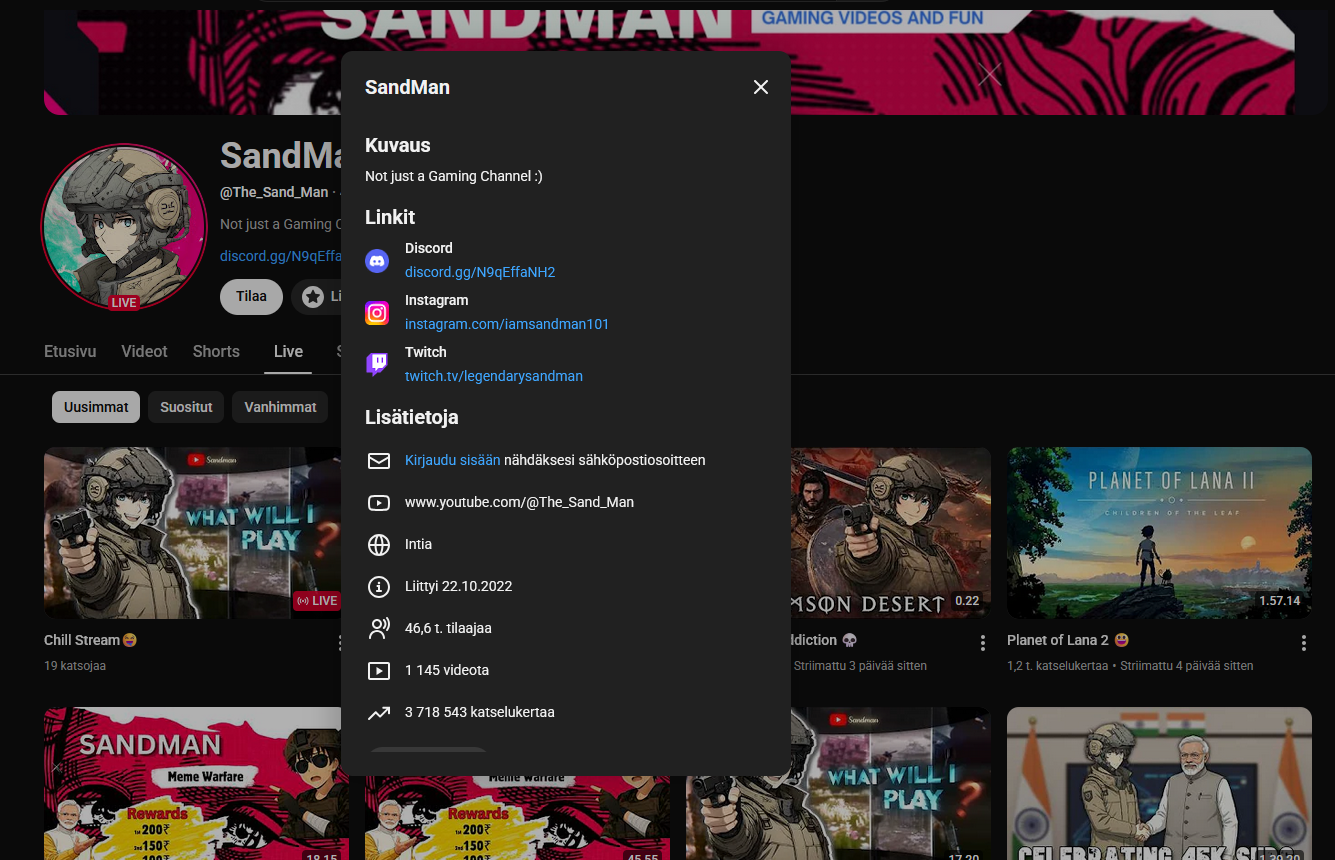This screenshot has width=1335, height=860.
Task: Click the Instagram logo icon
Action: click(x=377, y=313)
